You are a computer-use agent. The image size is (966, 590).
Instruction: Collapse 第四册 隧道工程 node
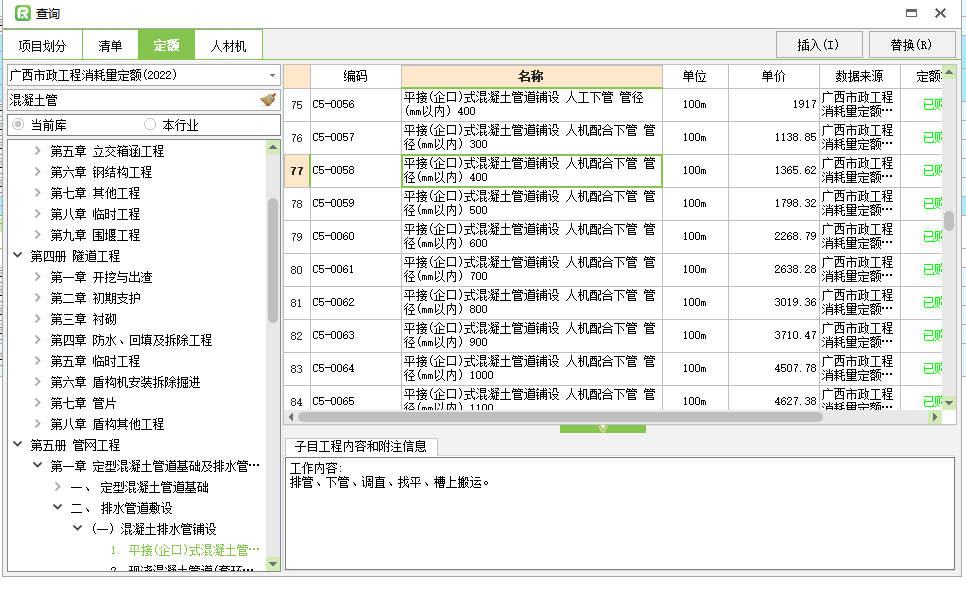click(x=18, y=255)
